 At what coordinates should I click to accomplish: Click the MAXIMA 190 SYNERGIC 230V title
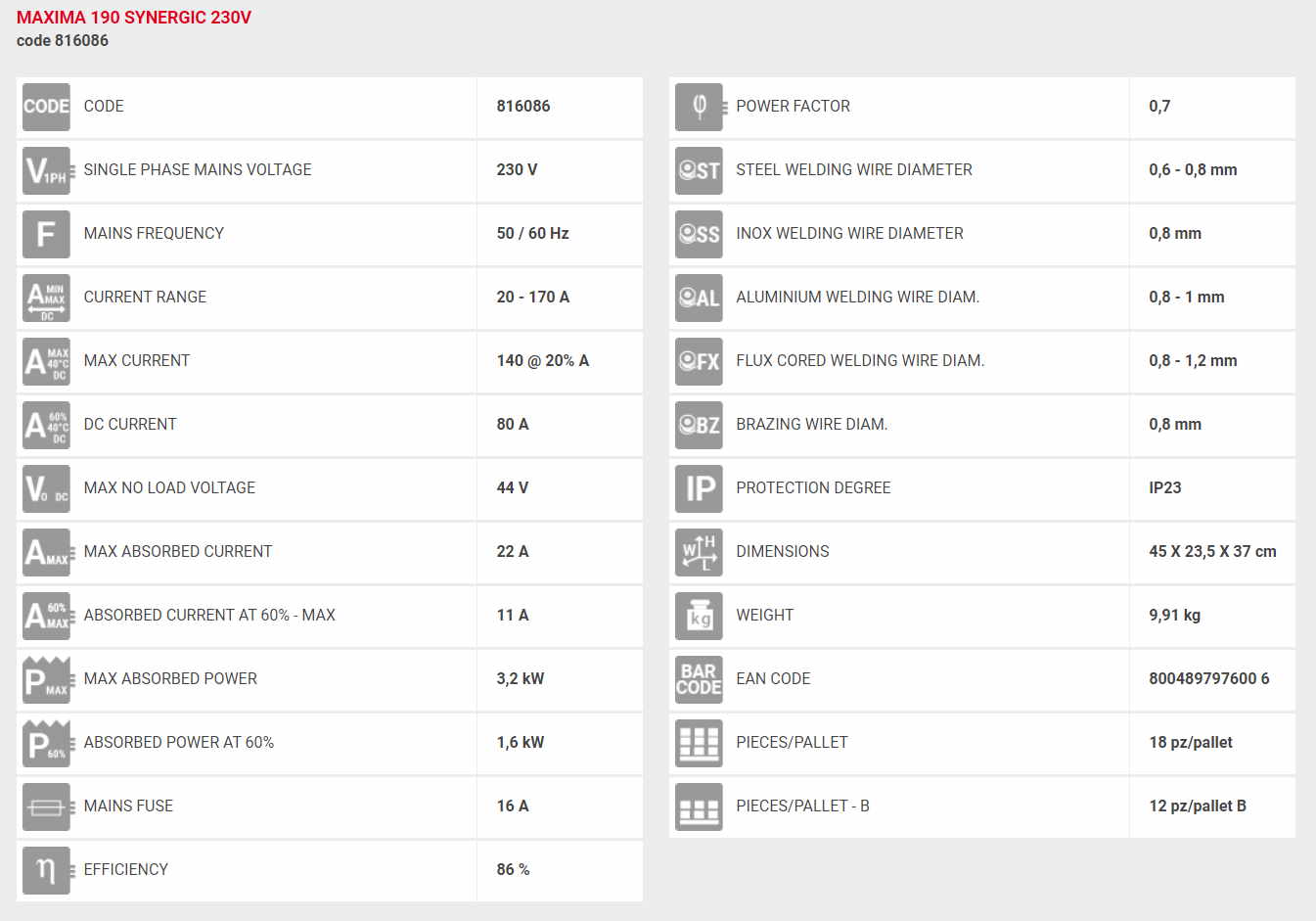[134, 18]
